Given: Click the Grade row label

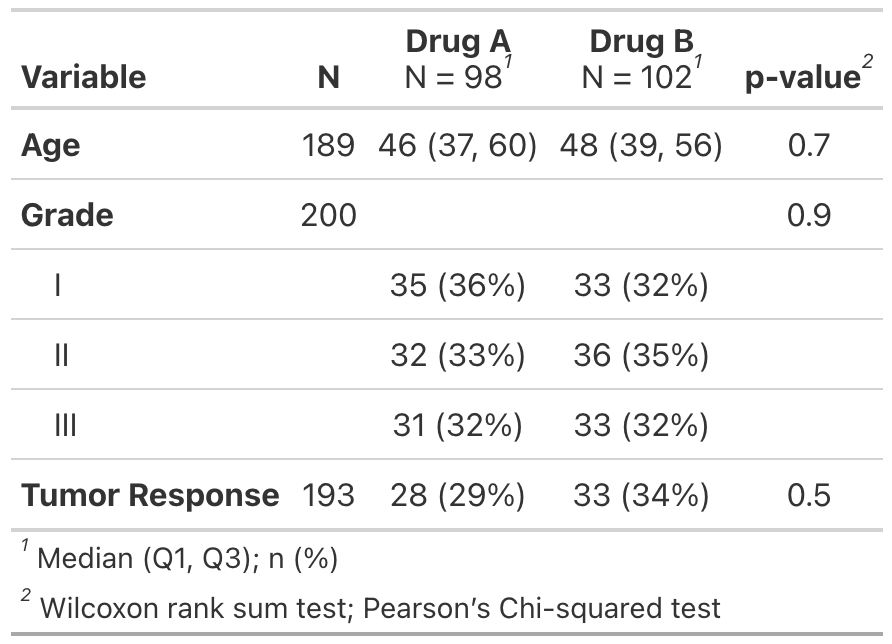Looking at the screenshot, I should (x=67, y=215).
